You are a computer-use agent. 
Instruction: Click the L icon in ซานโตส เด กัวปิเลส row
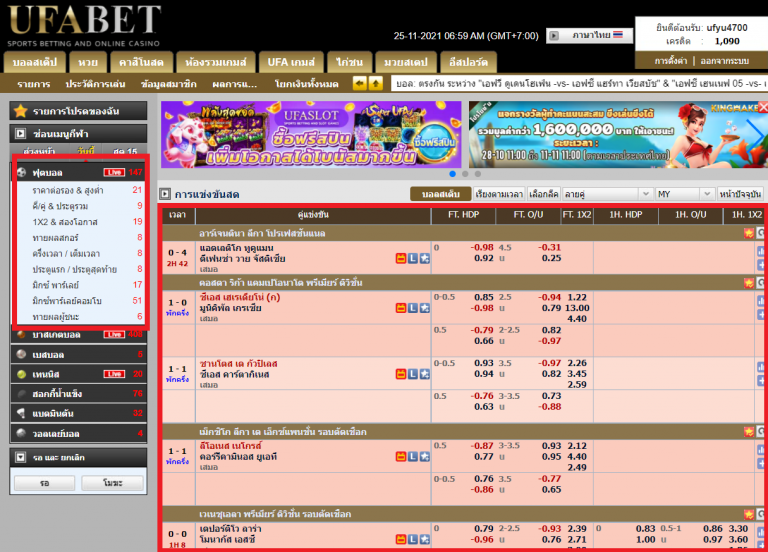click(413, 374)
